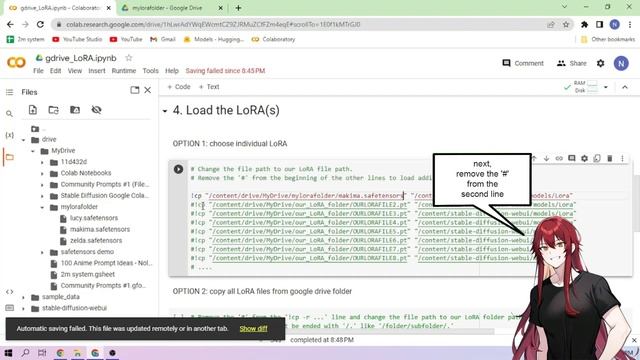The width and height of the screenshot is (640, 360).
Task: Refresh the Files panel listing
Action: click(x=53, y=110)
